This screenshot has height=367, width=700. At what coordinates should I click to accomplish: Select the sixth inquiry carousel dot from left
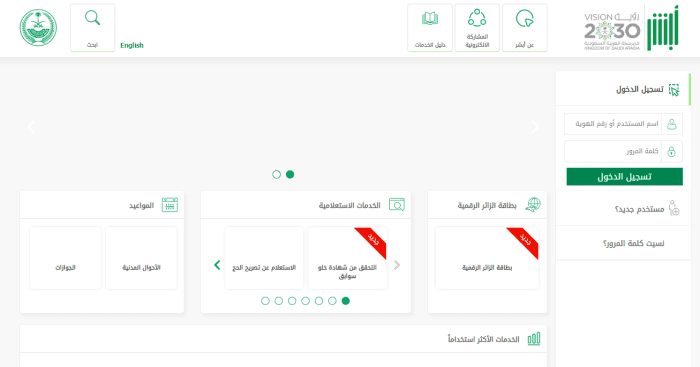click(332, 301)
